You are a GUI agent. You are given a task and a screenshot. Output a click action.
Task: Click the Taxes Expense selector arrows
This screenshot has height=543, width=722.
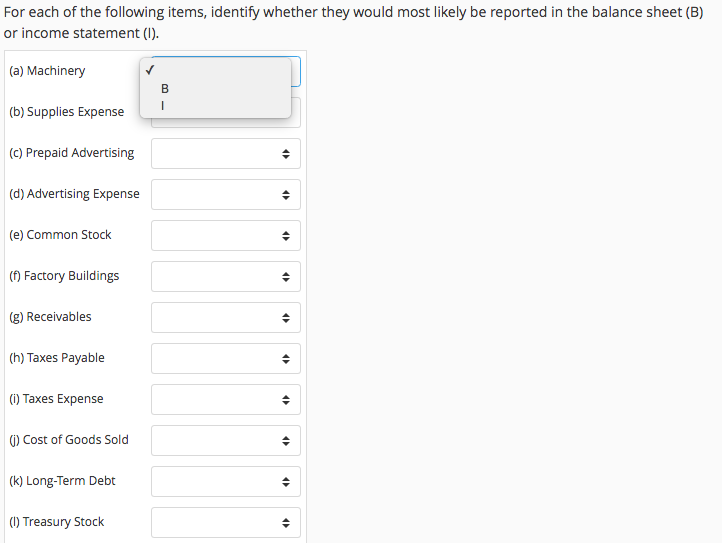click(x=285, y=400)
